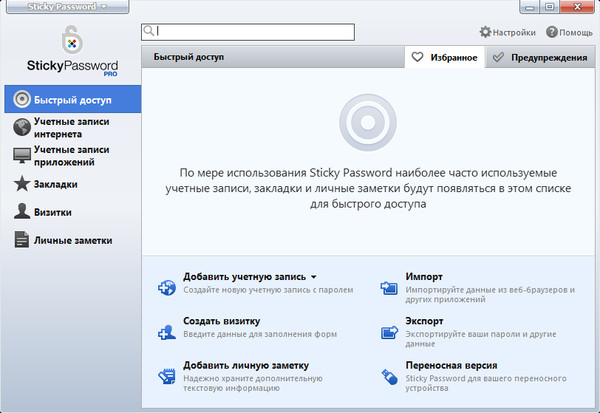Open the Предупреждения tab

541,58
